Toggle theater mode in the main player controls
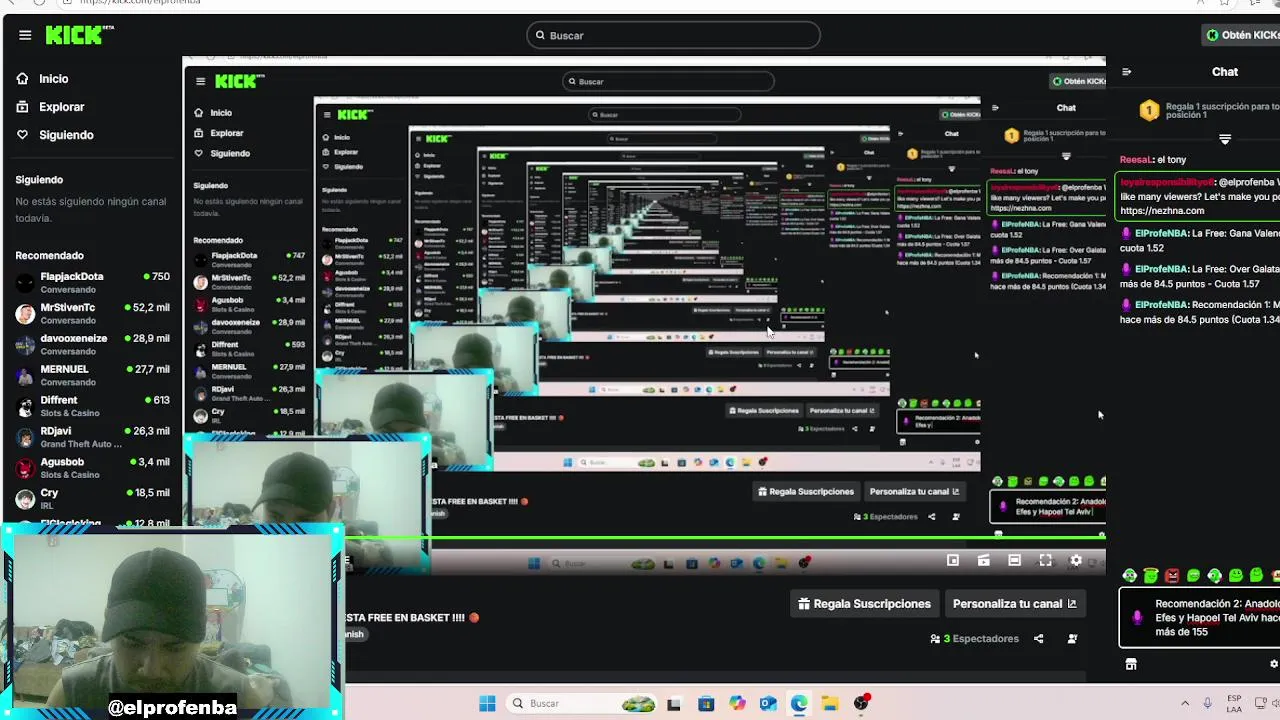 pyautogui.click(x=1014, y=561)
